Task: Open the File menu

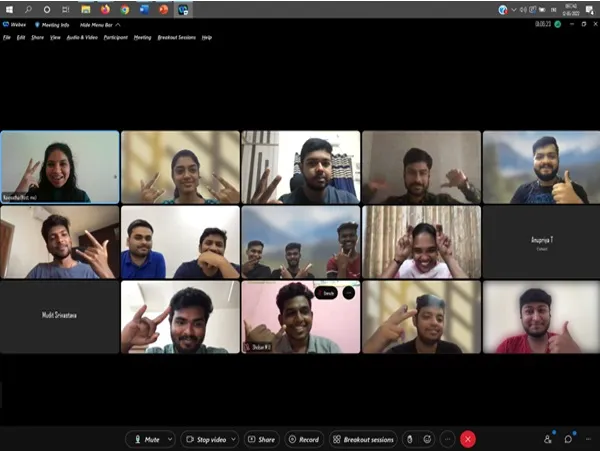Action: tap(6, 37)
